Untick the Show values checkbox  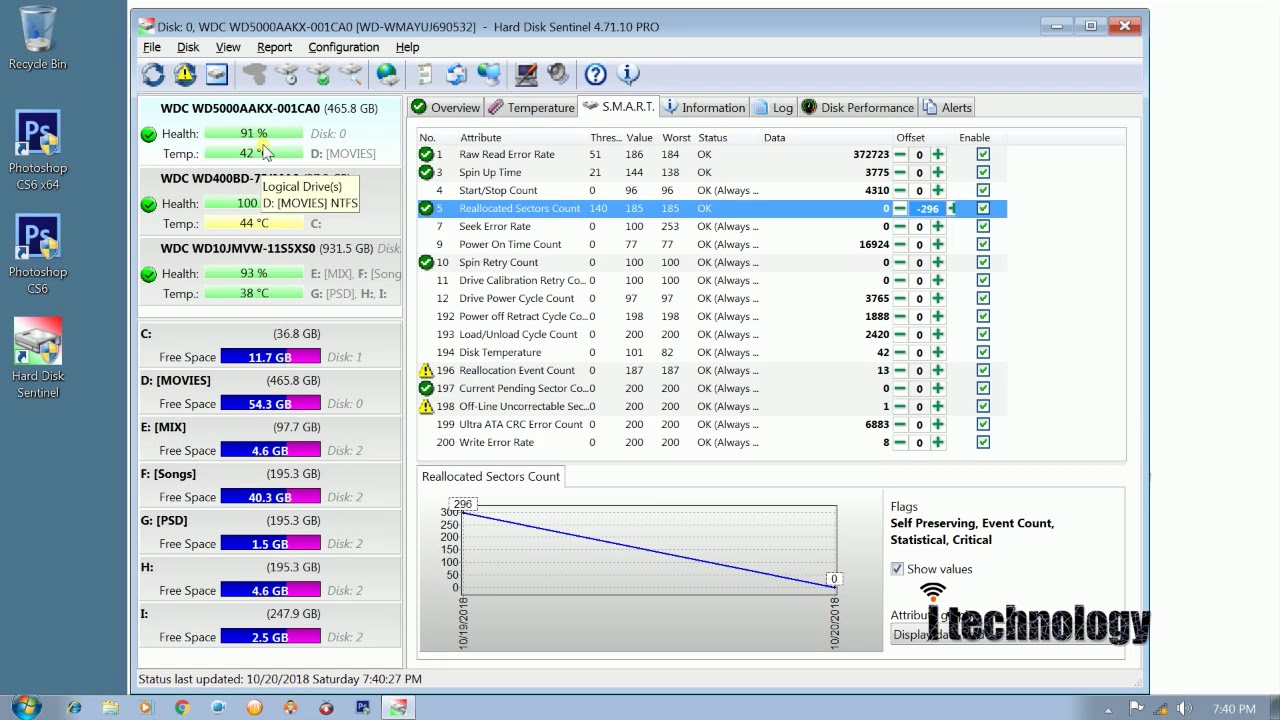click(897, 569)
